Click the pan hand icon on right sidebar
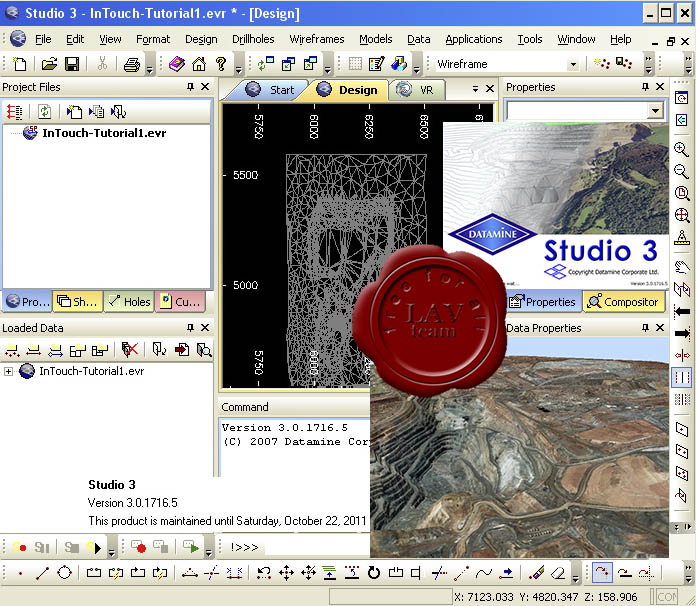Viewport: 696px width, 606px height. click(682, 267)
